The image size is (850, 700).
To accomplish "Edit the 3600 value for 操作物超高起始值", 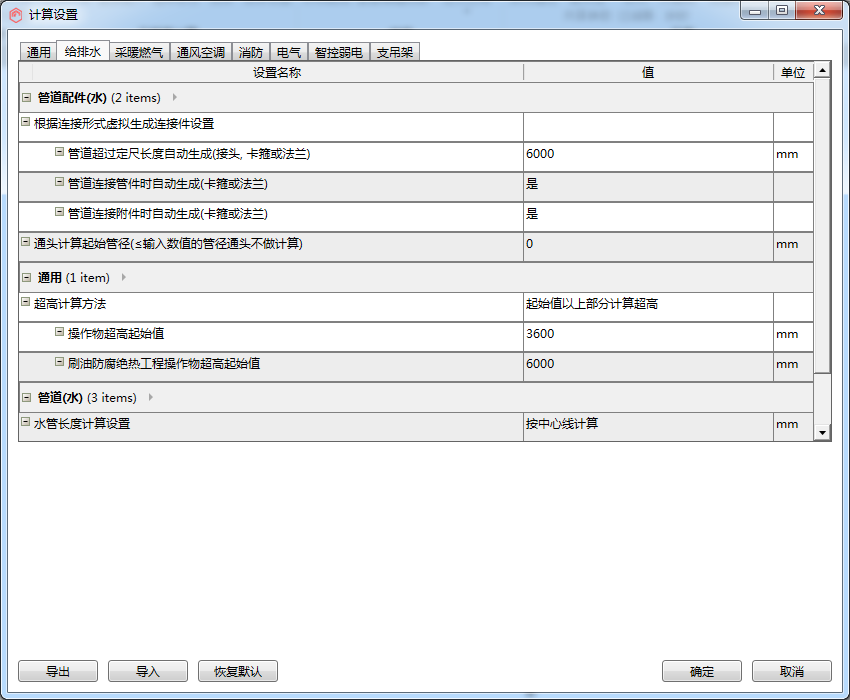I will click(x=648, y=337).
